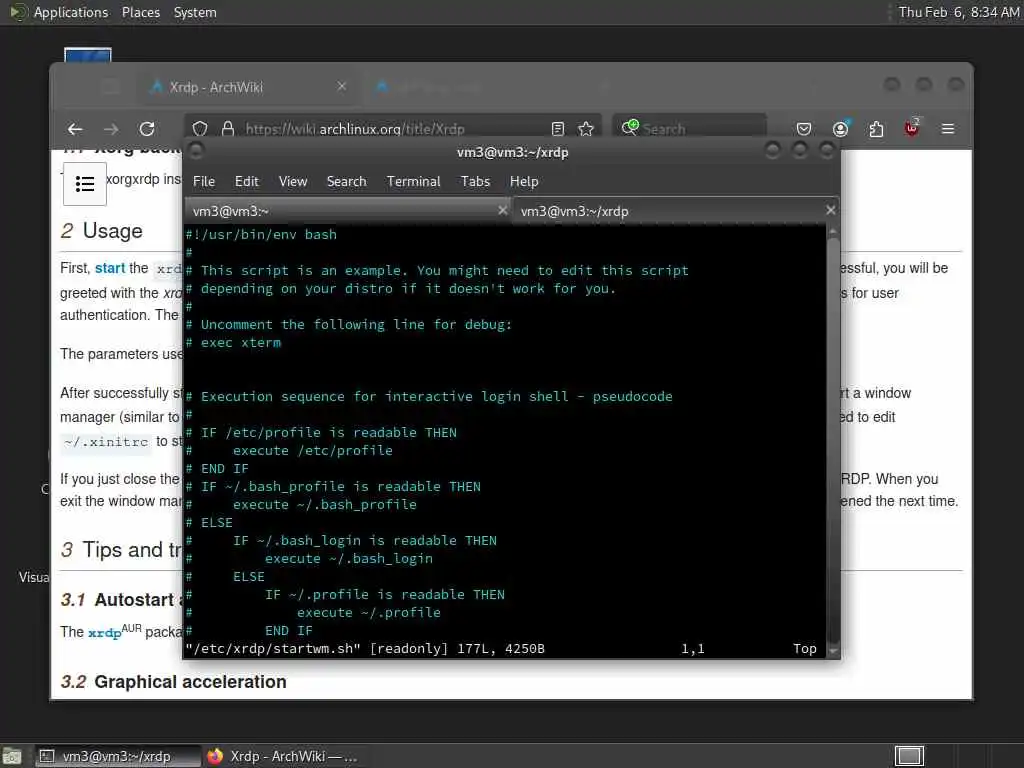Viewport: 1024px width, 768px height.
Task: Click the MATE logo icon in top panel
Action: coord(18,12)
